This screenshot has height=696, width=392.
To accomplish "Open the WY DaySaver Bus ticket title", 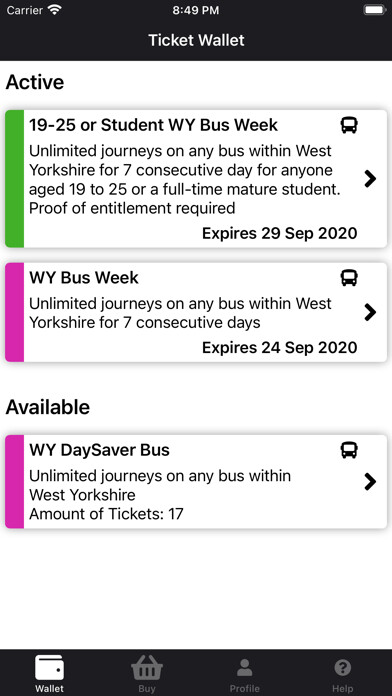I will tap(99, 450).
